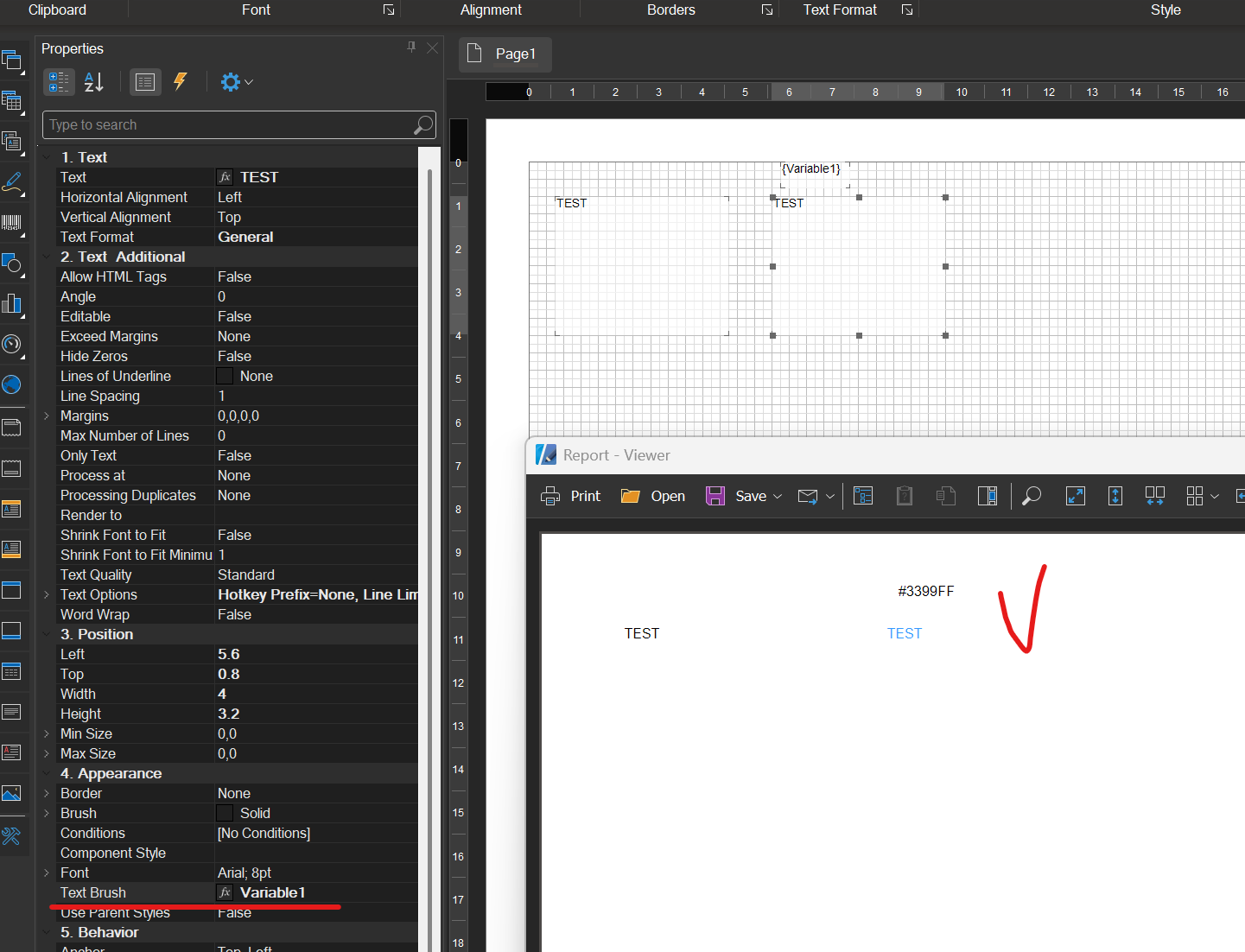Open the Page1 tab

(505, 54)
